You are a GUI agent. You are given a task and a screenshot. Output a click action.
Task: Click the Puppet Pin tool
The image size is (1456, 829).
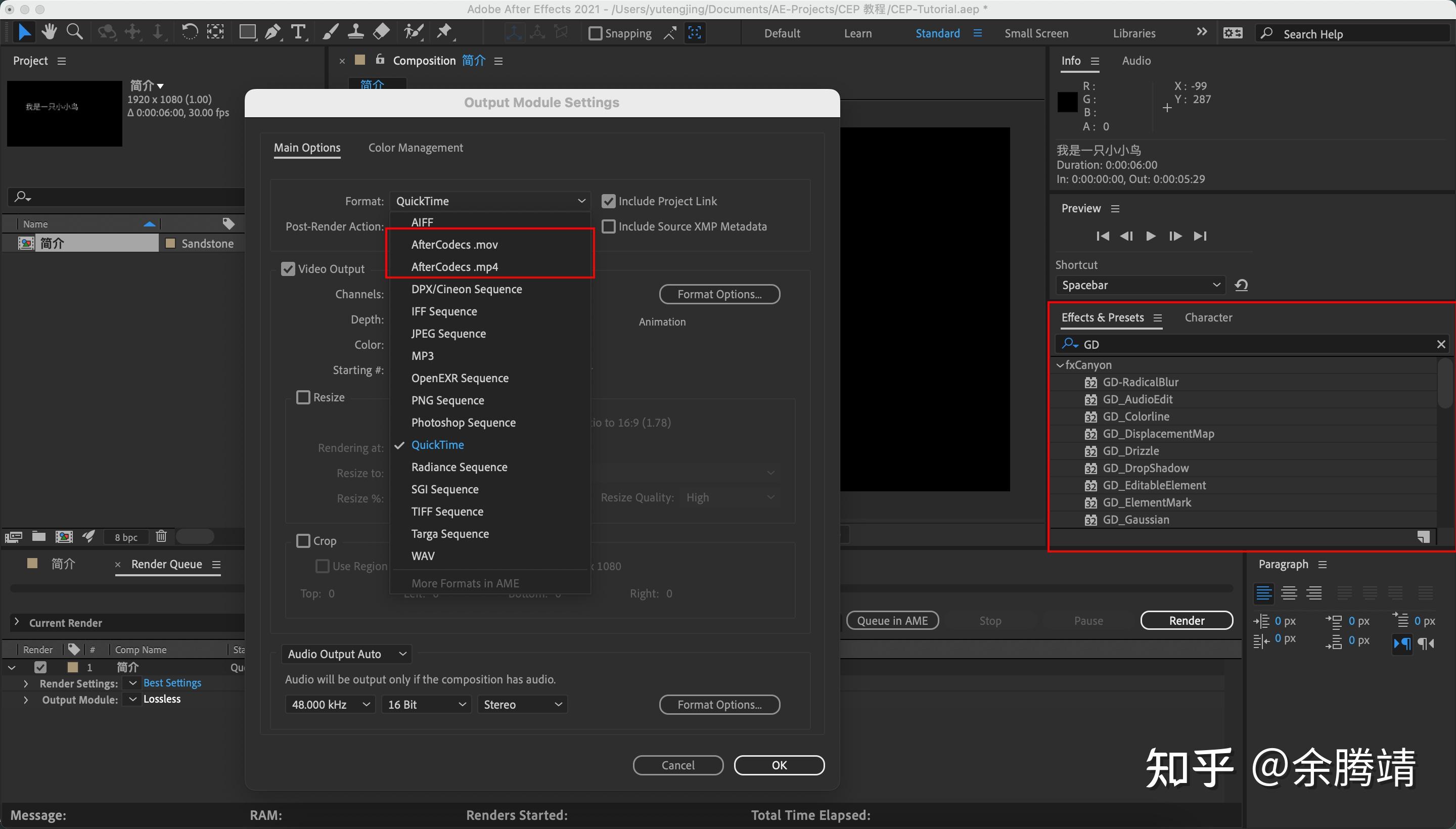coord(444,32)
